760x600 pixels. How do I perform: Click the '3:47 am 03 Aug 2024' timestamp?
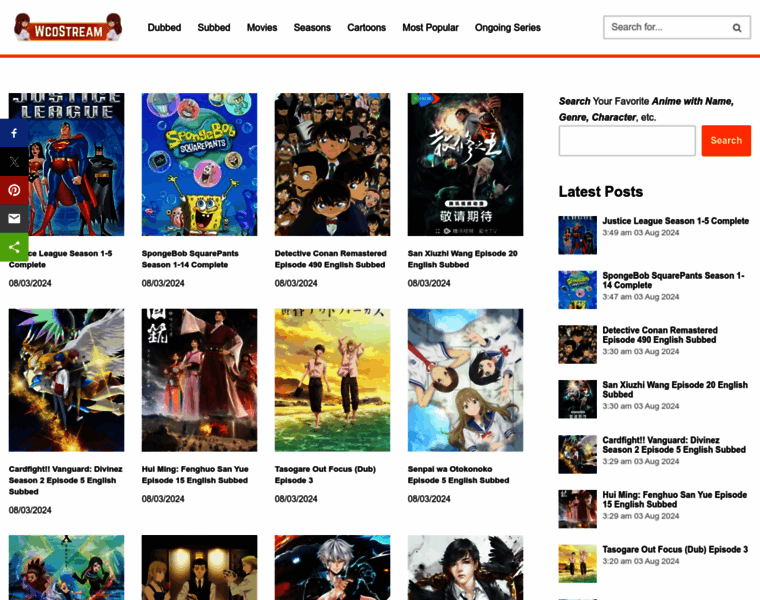pos(641,297)
